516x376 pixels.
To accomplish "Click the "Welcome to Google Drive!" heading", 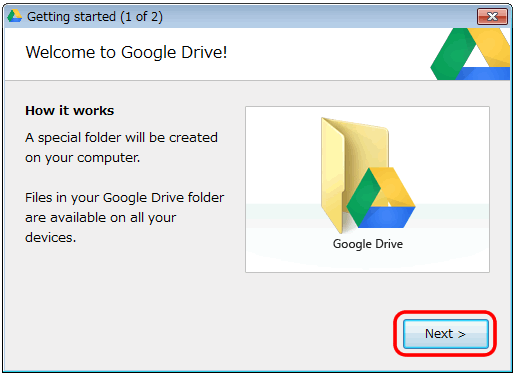I will tap(126, 52).
